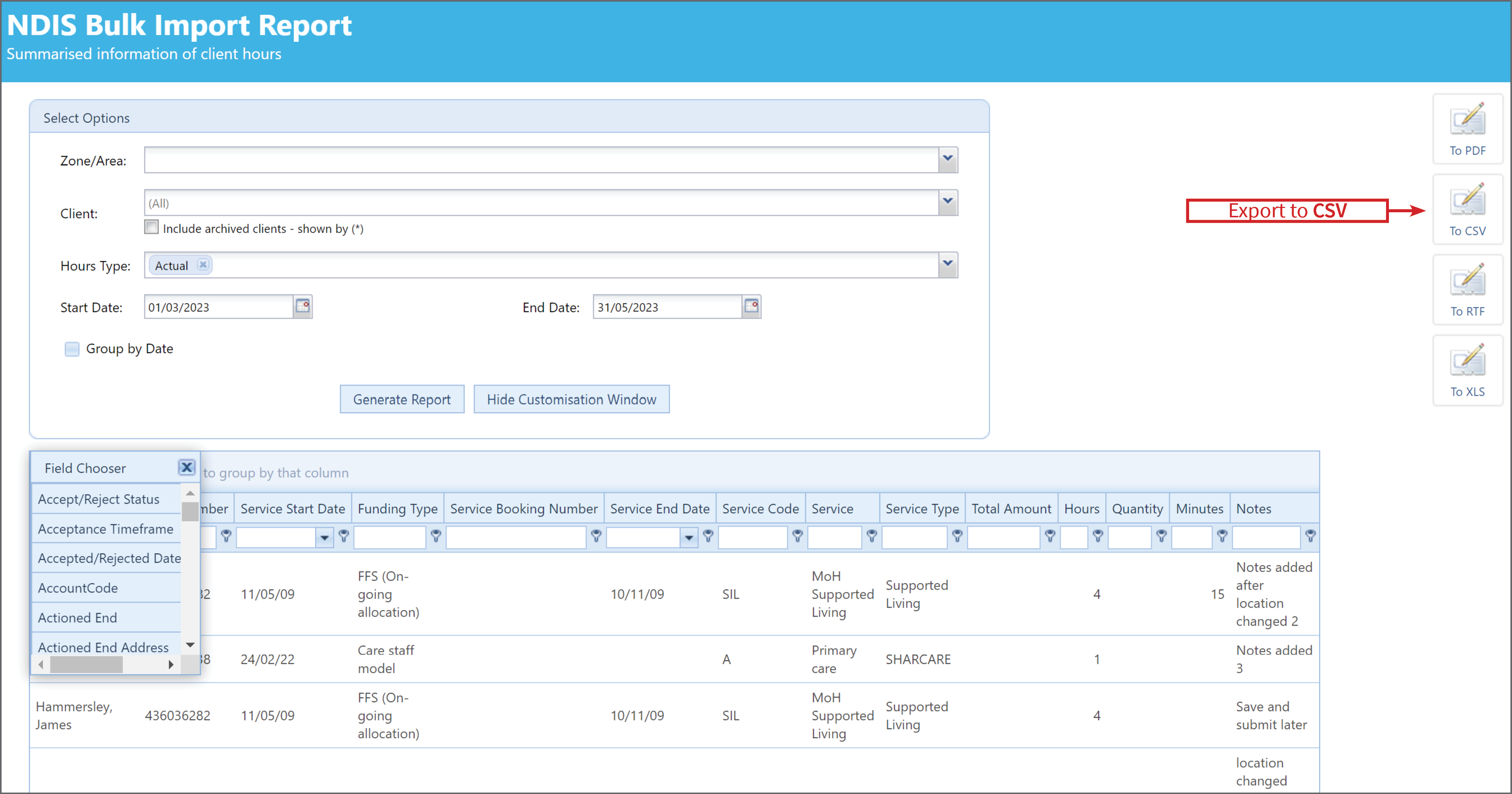Open the End Date calendar picker
Viewport: 1512px width, 794px height.
(x=751, y=306)
